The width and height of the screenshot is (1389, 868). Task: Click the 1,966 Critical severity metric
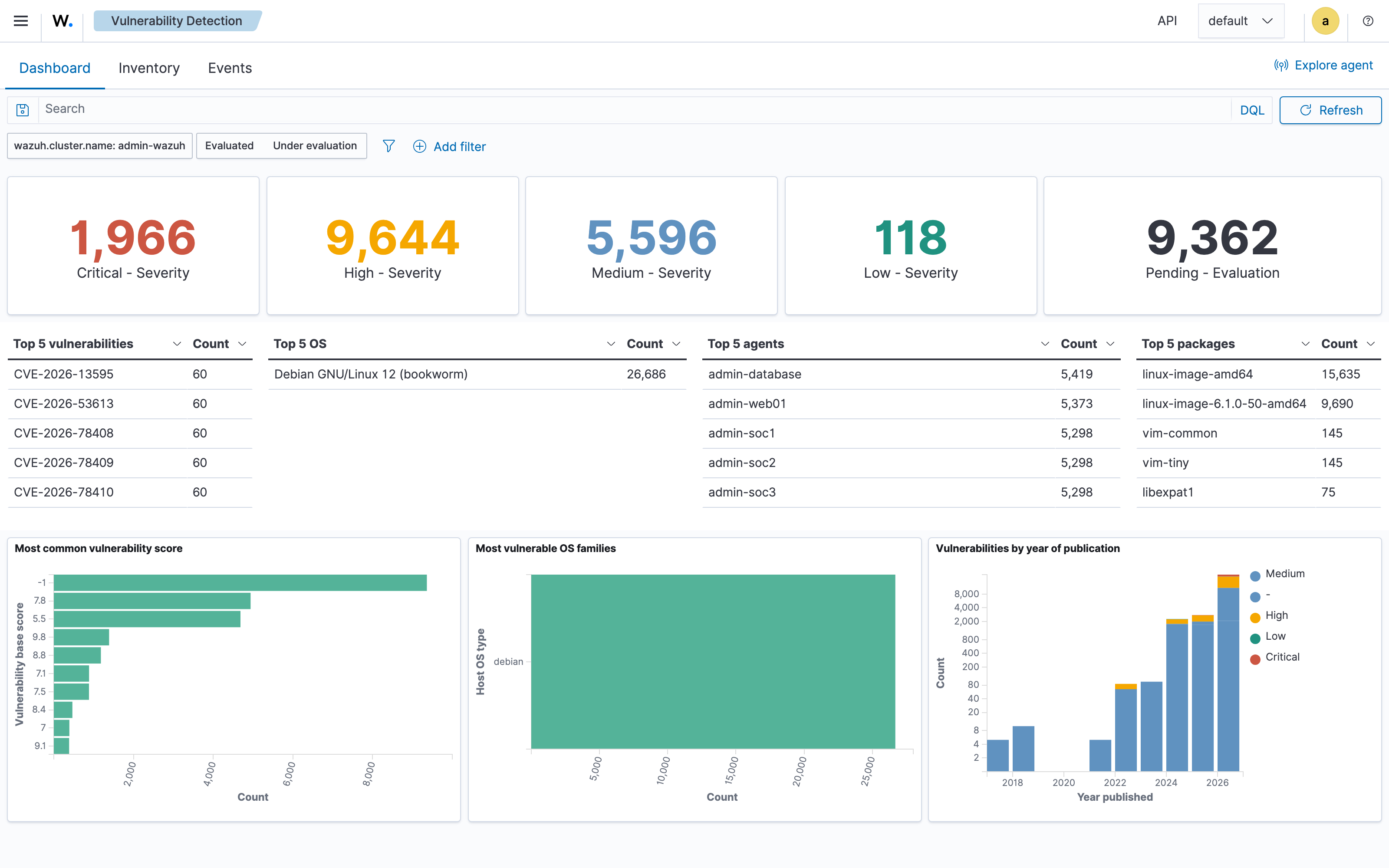pyautogui.click(x=133, y=238)
